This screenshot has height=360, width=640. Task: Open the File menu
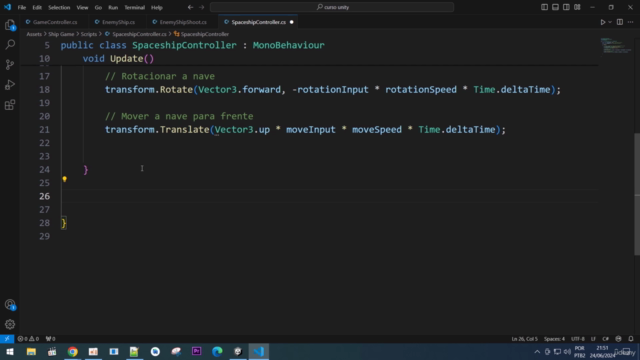pos(22,7)
